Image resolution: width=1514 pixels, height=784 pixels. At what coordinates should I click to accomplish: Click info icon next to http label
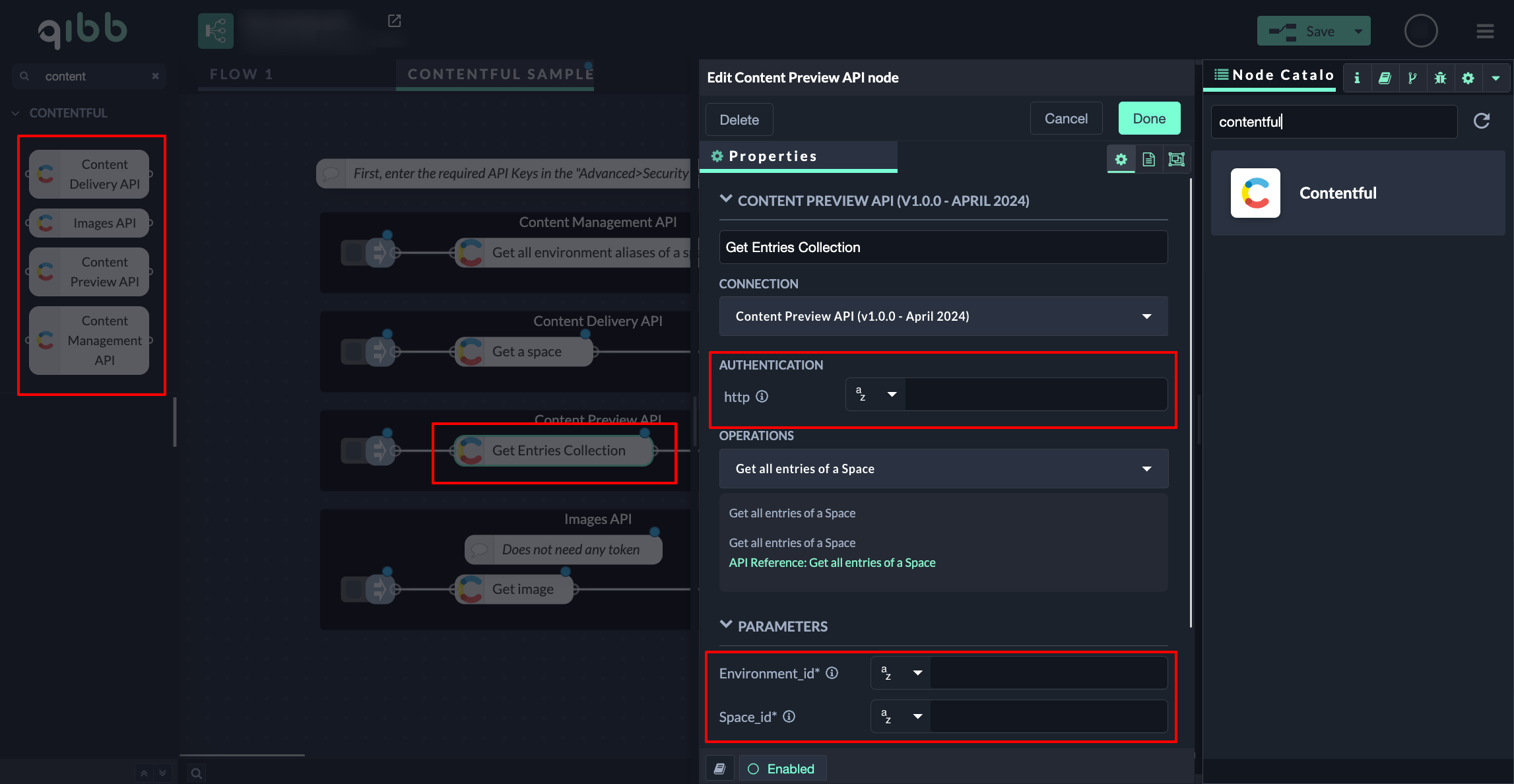[762, 396]
